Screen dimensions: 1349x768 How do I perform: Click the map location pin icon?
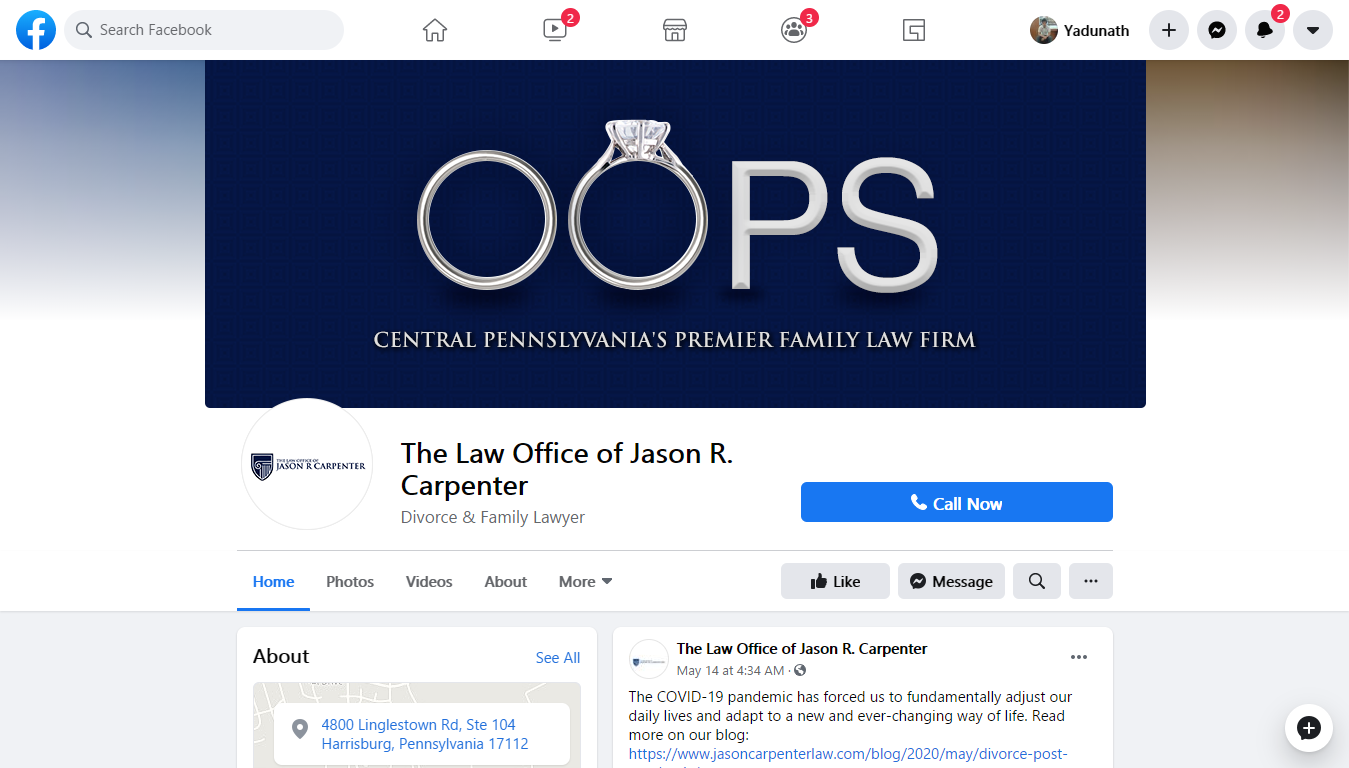[299, 729]
